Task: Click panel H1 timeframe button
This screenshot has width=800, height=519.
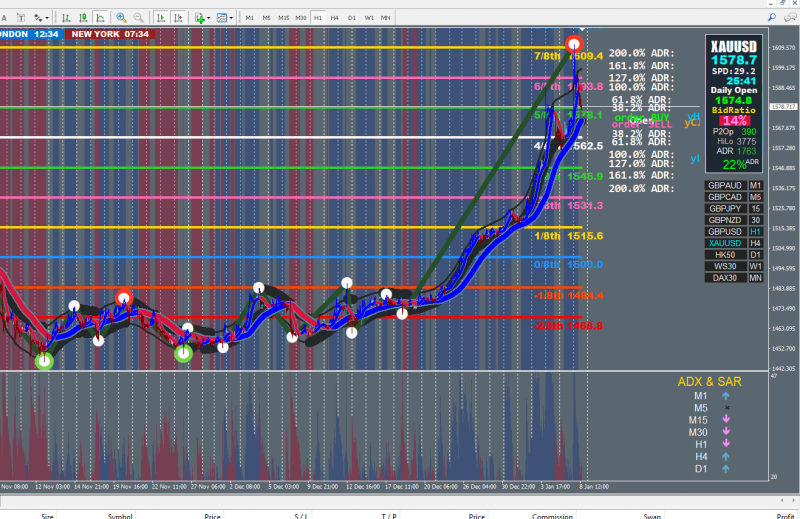Action: point(756,232)
